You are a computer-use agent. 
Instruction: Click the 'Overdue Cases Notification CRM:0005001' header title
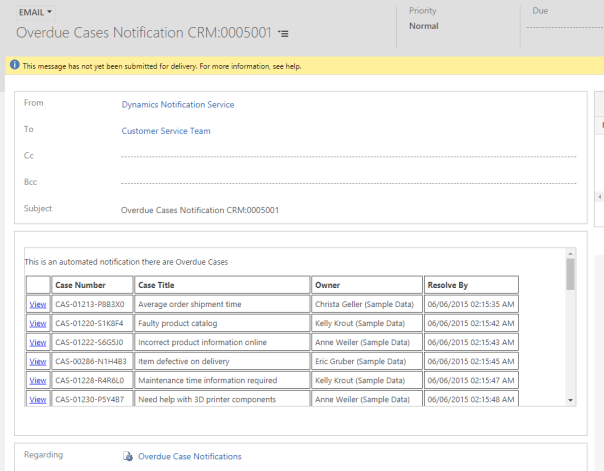[144, 33]
